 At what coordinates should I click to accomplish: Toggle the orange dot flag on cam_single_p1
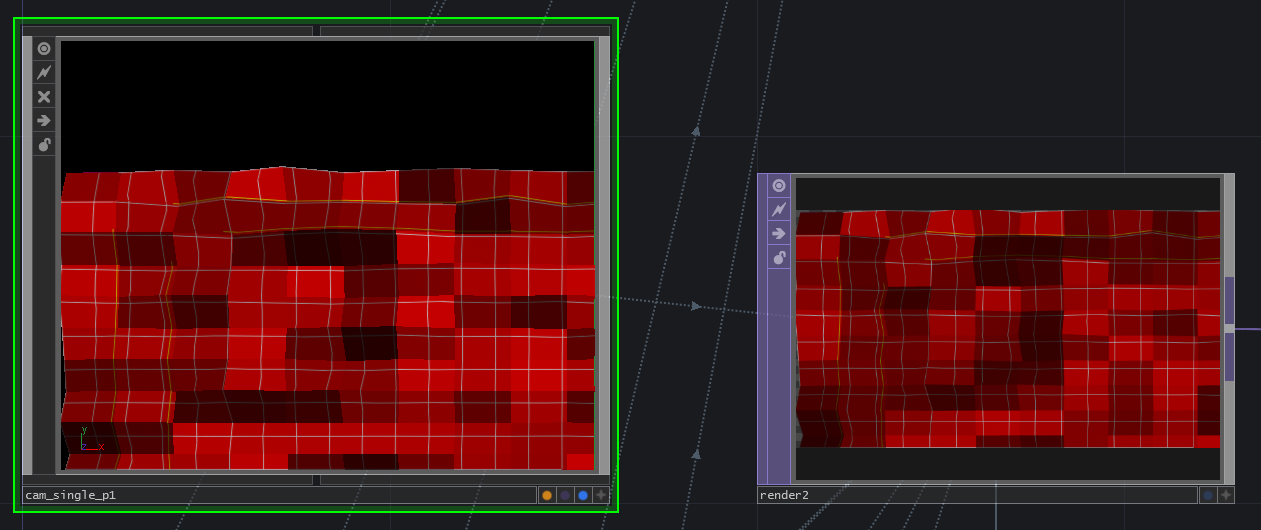click(547, 495)
